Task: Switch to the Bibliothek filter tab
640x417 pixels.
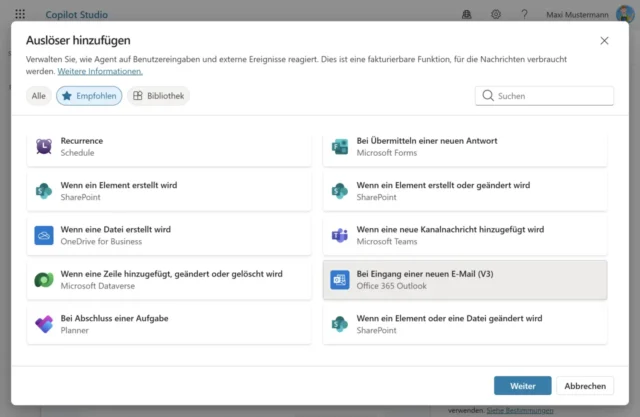Action: 158,96
